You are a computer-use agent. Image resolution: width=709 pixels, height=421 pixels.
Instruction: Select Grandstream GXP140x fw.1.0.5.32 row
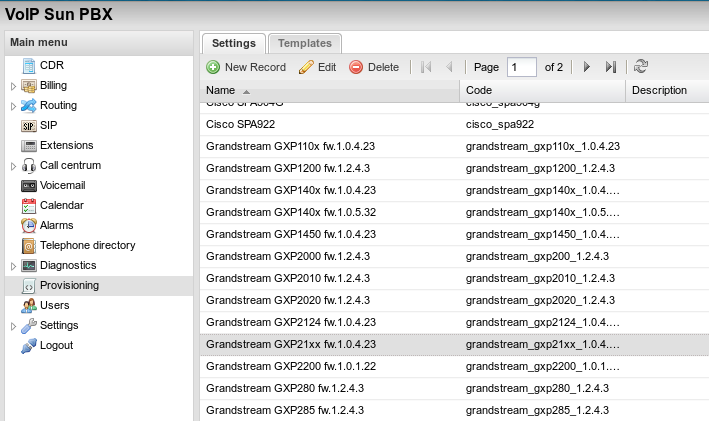pos(454,213)
